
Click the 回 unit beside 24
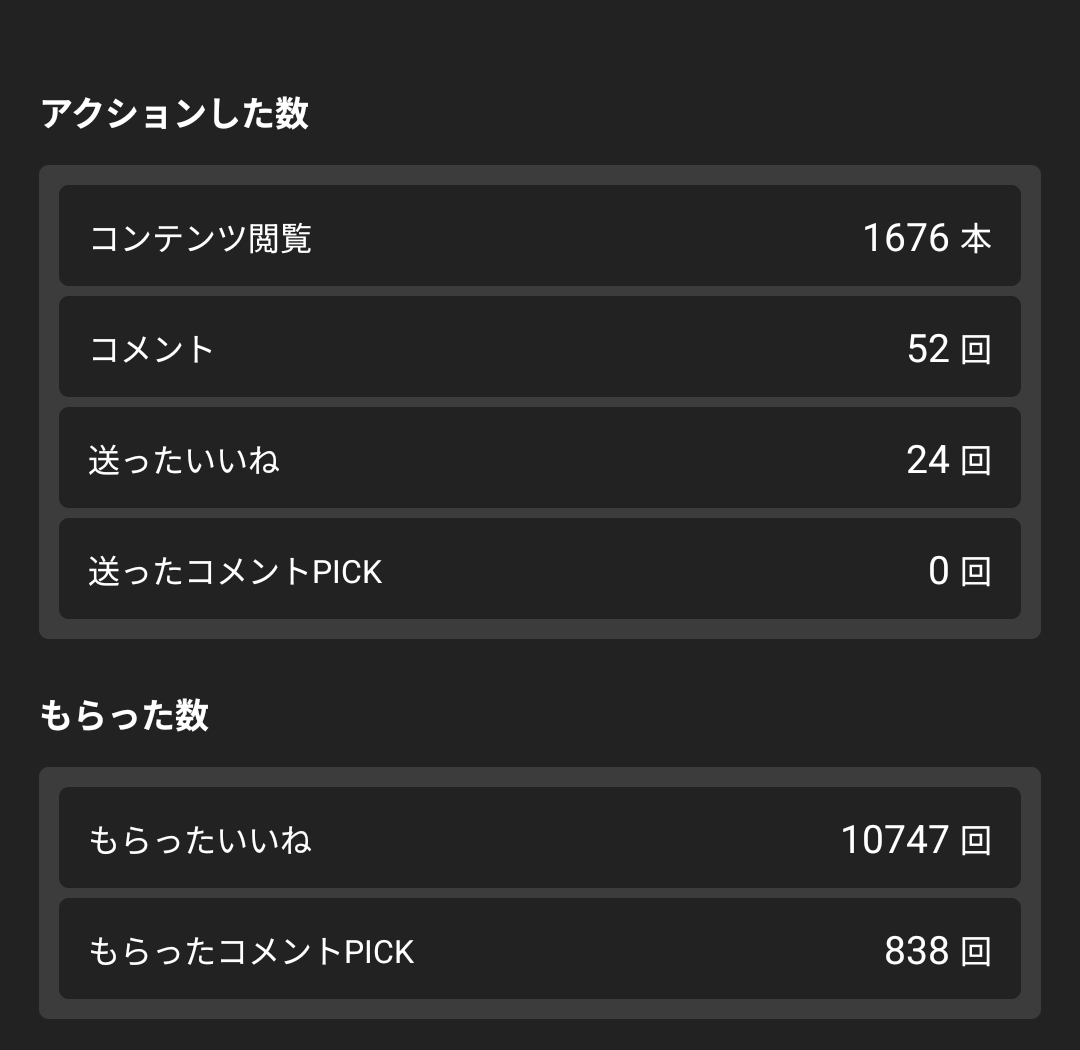[976, 461]
